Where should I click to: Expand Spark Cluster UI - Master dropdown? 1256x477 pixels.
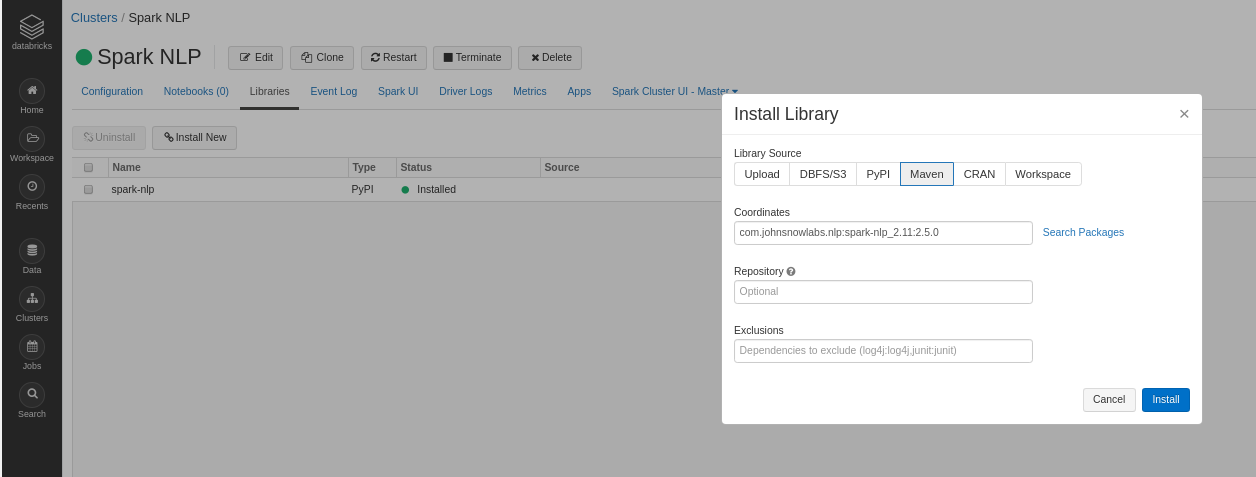point(675,91)
